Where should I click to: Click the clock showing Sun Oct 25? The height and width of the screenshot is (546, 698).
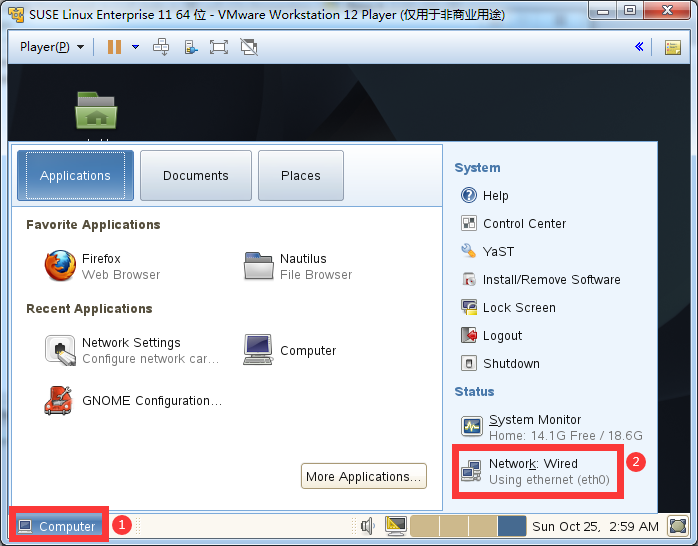tap(595, 526)
